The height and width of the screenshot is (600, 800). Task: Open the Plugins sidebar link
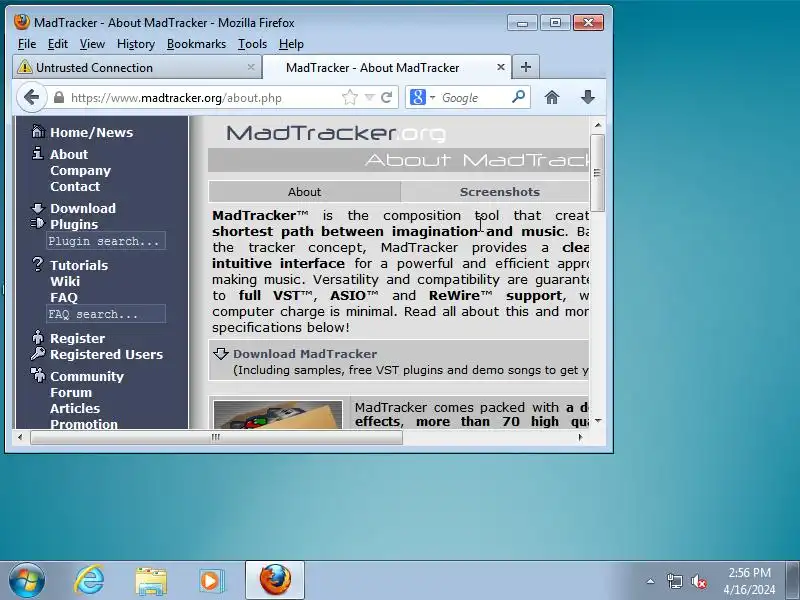74,224
